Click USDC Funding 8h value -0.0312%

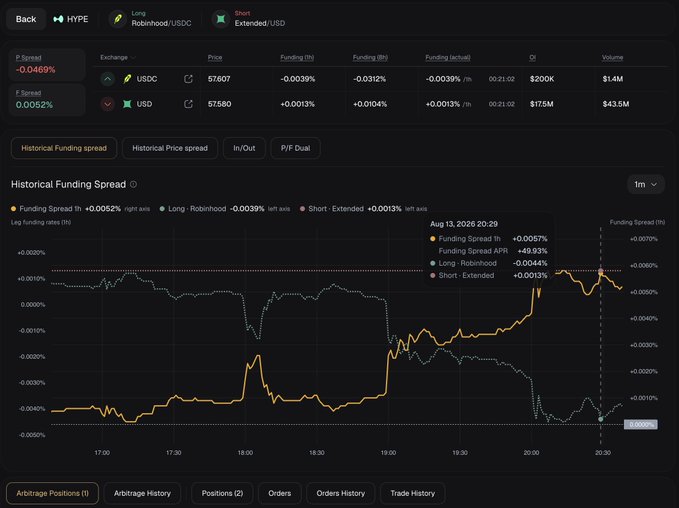click(369, 79)
